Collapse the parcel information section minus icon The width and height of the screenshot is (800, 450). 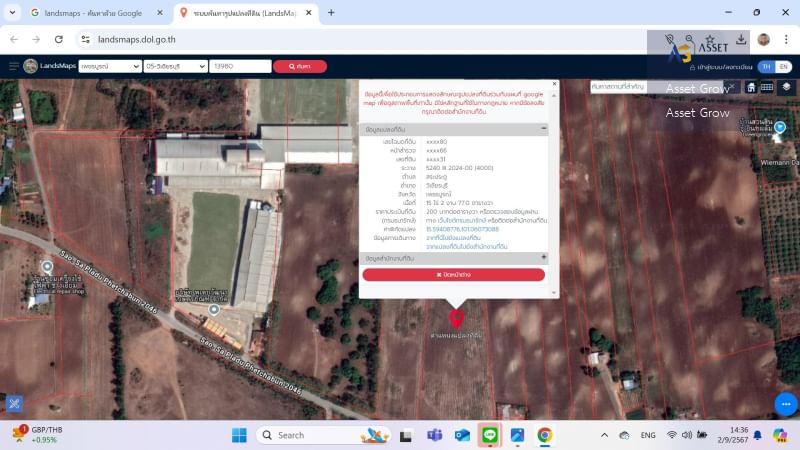(x=543, y=129)
